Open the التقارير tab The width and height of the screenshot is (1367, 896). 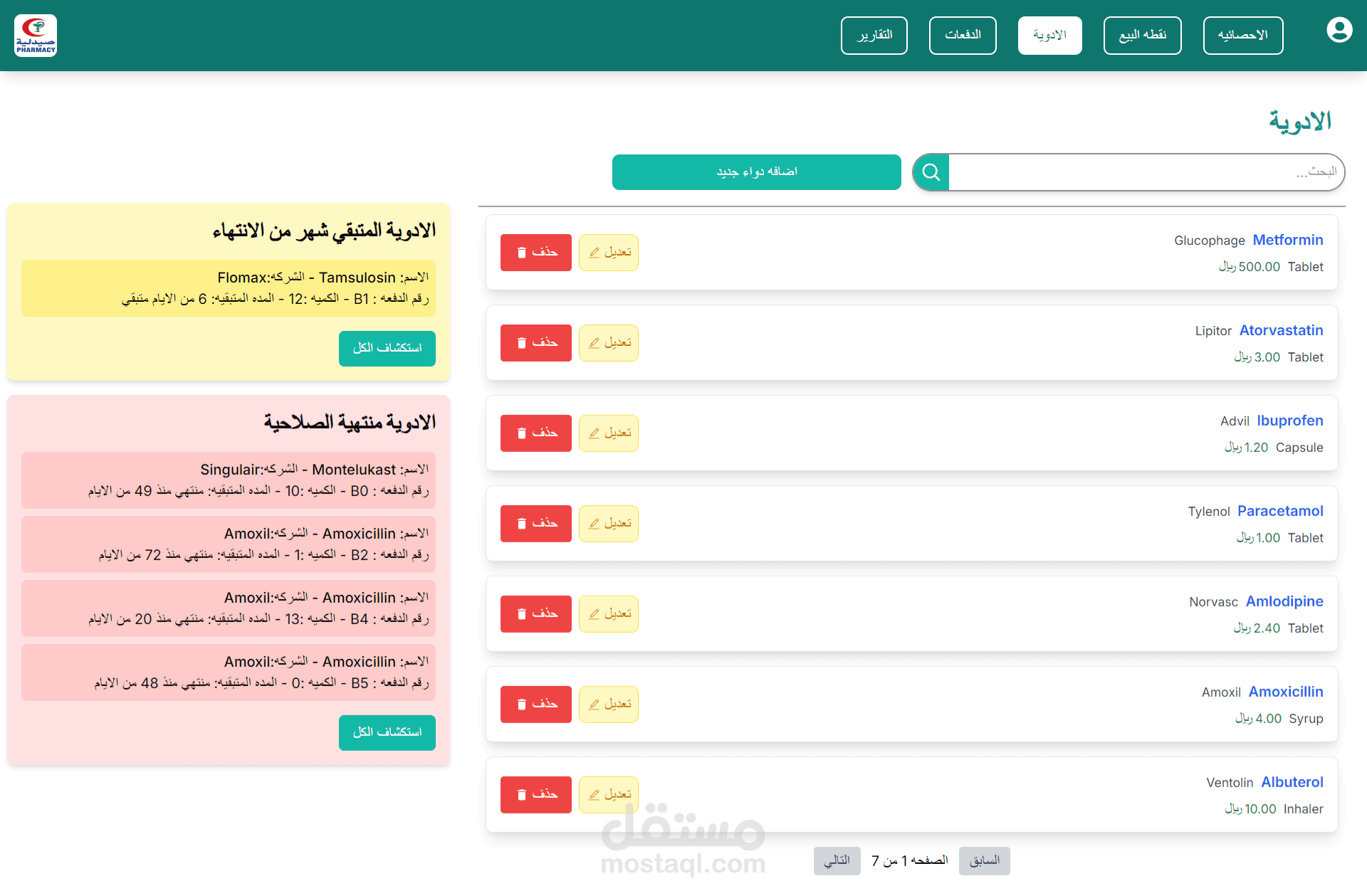click(874, 36)
